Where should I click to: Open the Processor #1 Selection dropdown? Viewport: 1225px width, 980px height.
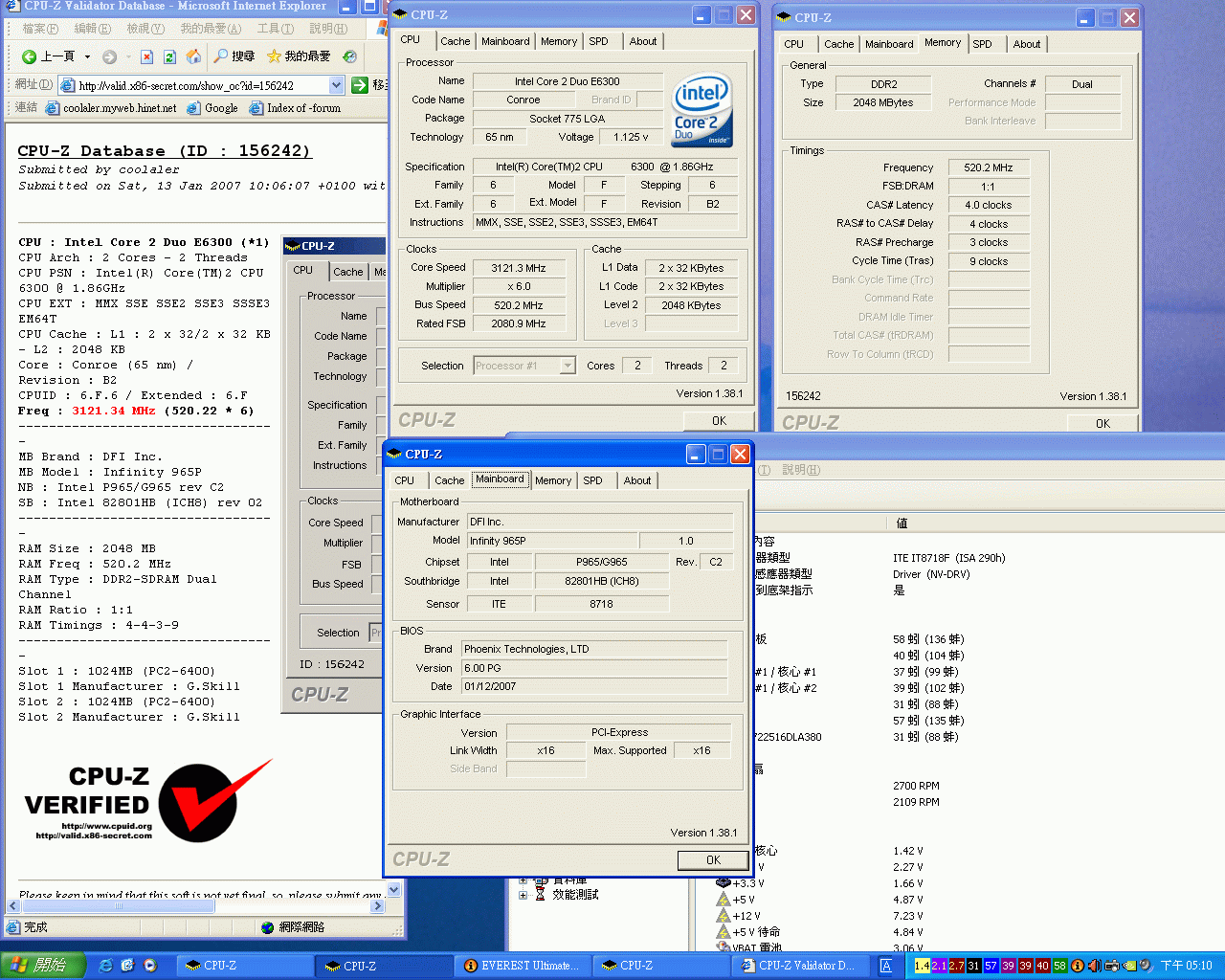point(568,366)
